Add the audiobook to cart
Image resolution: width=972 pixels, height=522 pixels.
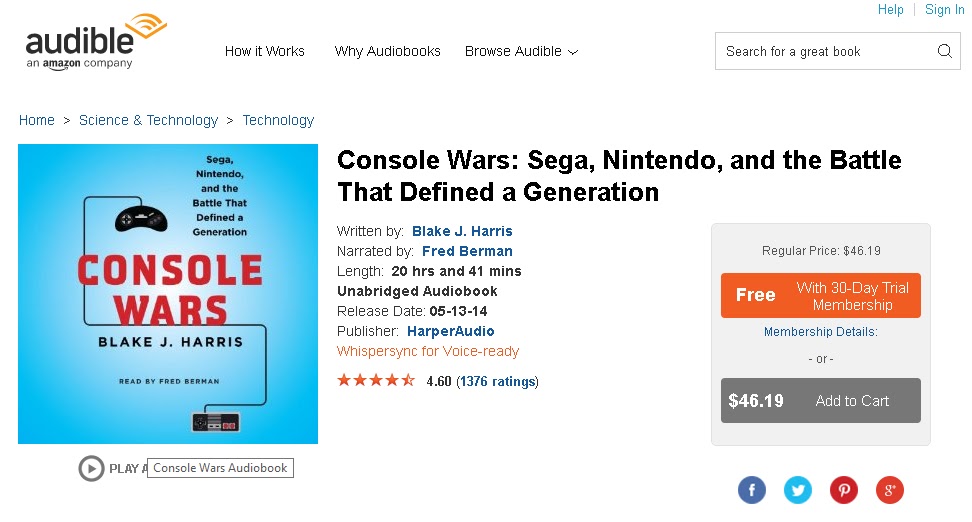[820, 401]
